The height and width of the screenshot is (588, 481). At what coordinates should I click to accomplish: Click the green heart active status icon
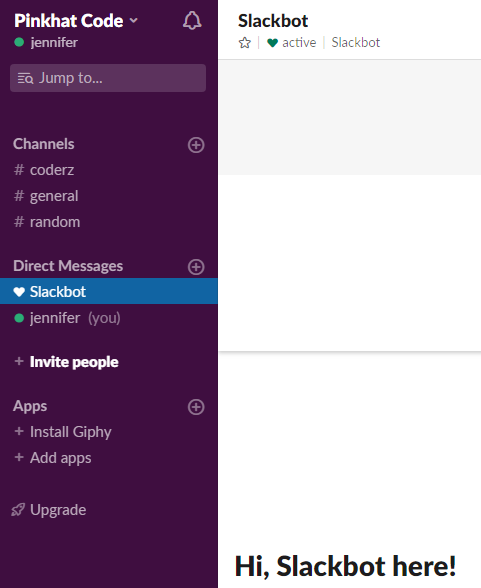point(272,43)
